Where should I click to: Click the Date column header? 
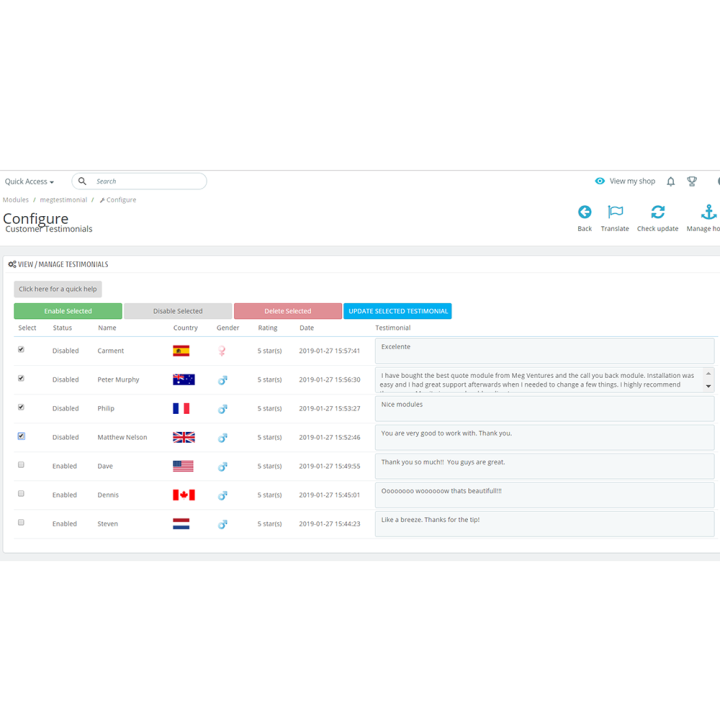click(307, 328)
